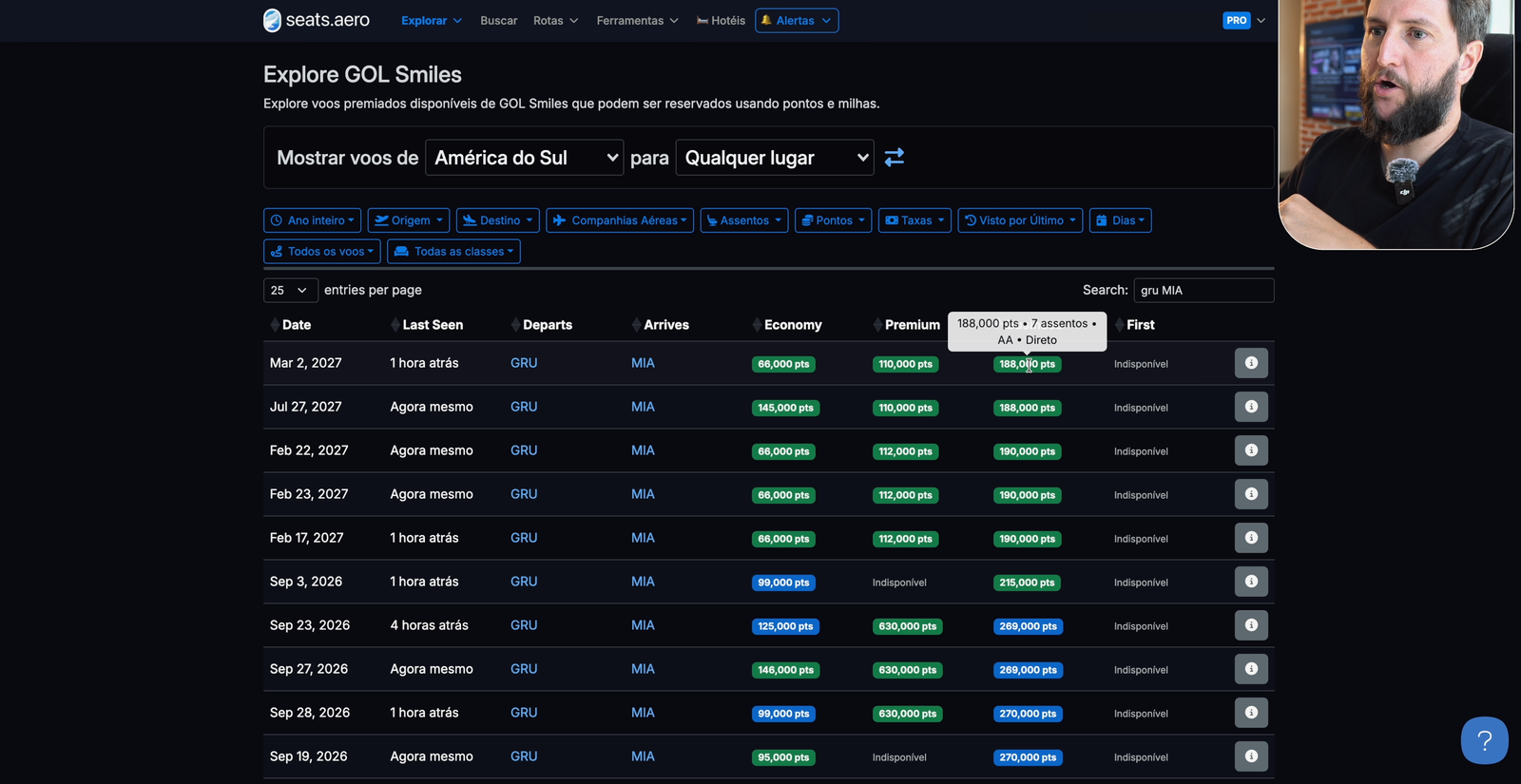
Task: Click the seats.aero logo
Action: pyautogui.click(x=317, y=20)
